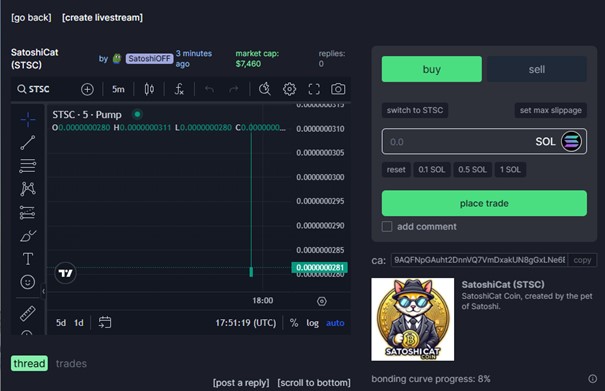
Task: Open chart settings gear
Action: (x=289, y=89)
